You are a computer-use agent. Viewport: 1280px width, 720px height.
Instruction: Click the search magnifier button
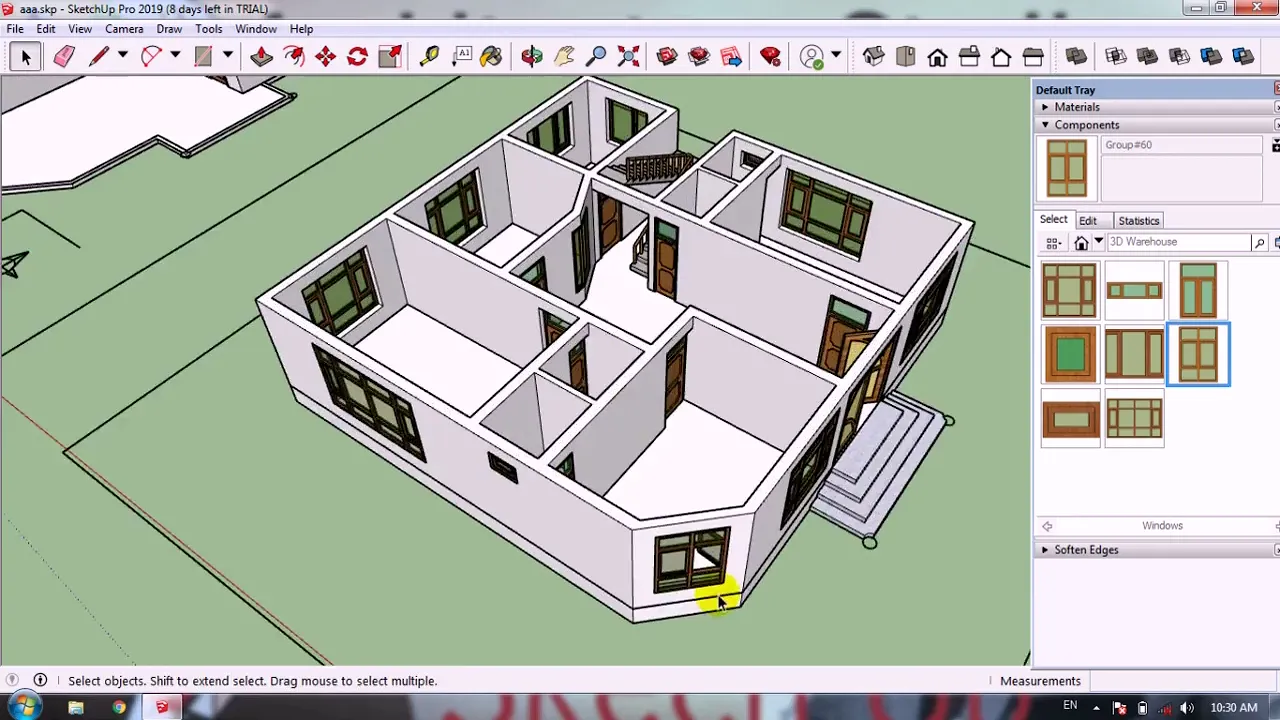click(1259, 242)
